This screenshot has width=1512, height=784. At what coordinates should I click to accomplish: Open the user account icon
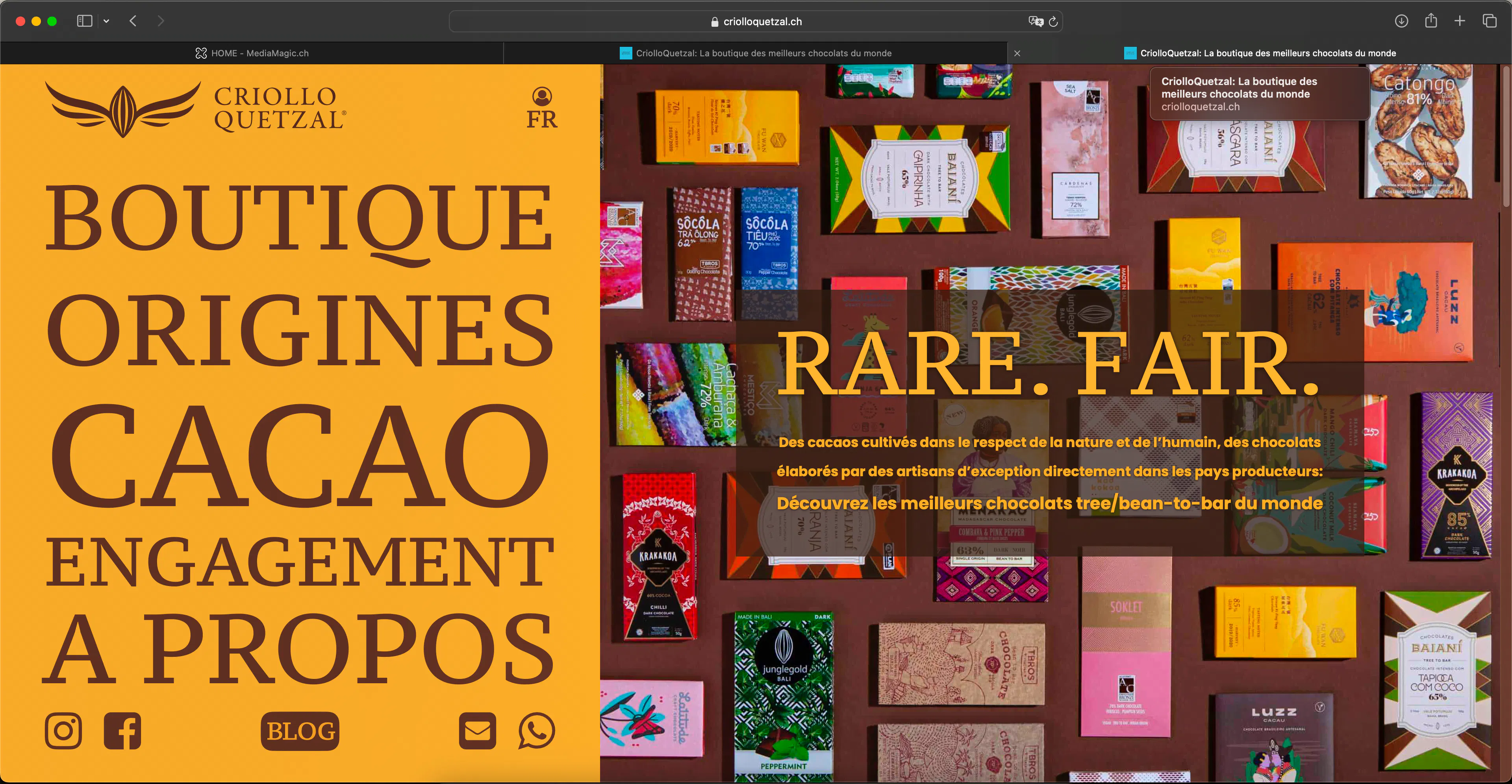542,96
